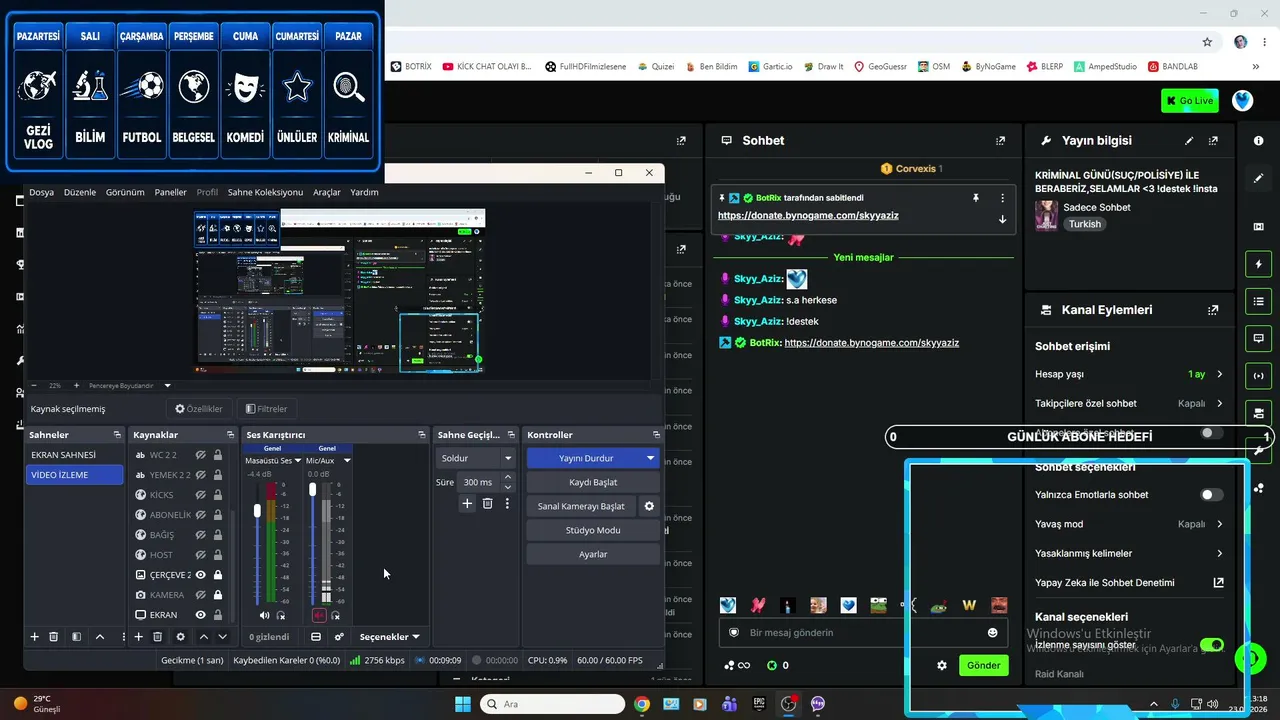Remove scene transition with trash icon
This screenshot has height=720, width=1280.
[487, 504]
